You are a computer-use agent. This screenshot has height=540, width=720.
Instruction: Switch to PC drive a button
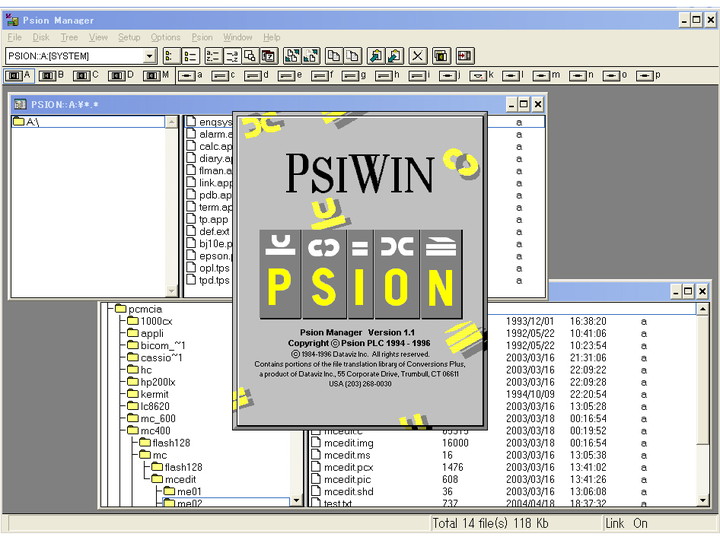point(190,75)
